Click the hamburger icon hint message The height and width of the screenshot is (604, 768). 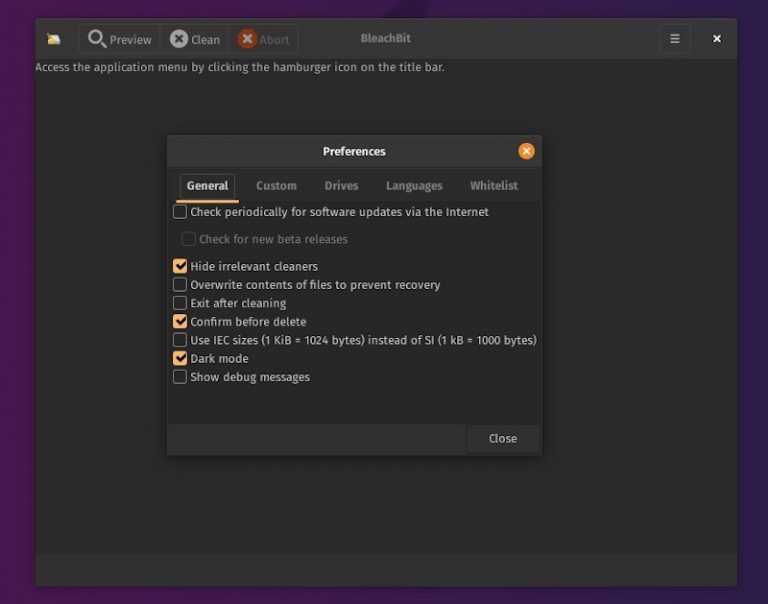[240, 67]
